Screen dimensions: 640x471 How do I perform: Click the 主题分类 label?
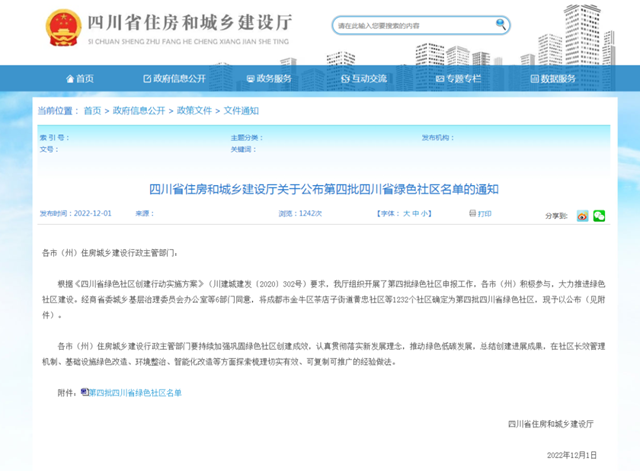click(247, 138)
